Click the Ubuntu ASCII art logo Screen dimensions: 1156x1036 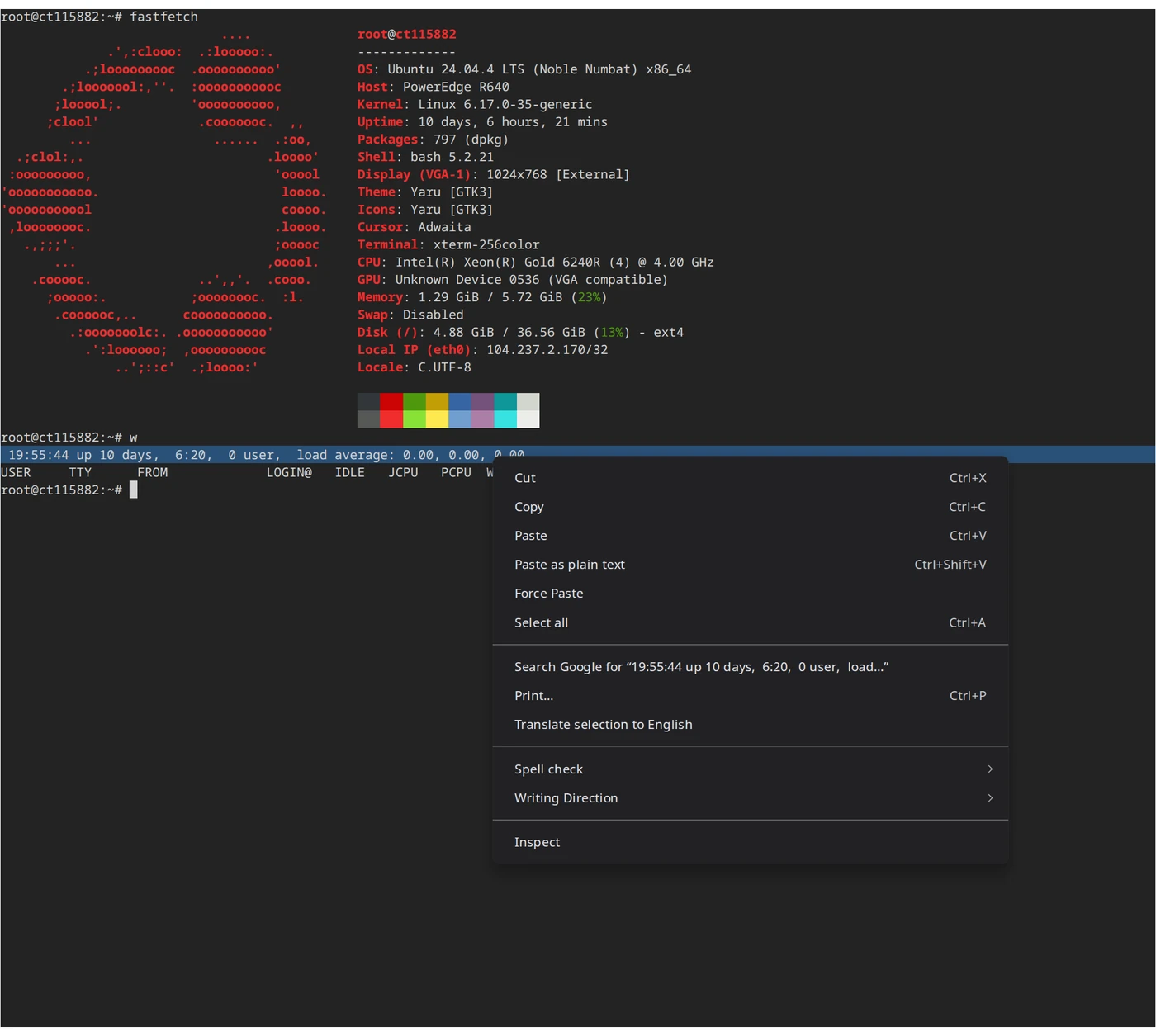pos(165,201)
